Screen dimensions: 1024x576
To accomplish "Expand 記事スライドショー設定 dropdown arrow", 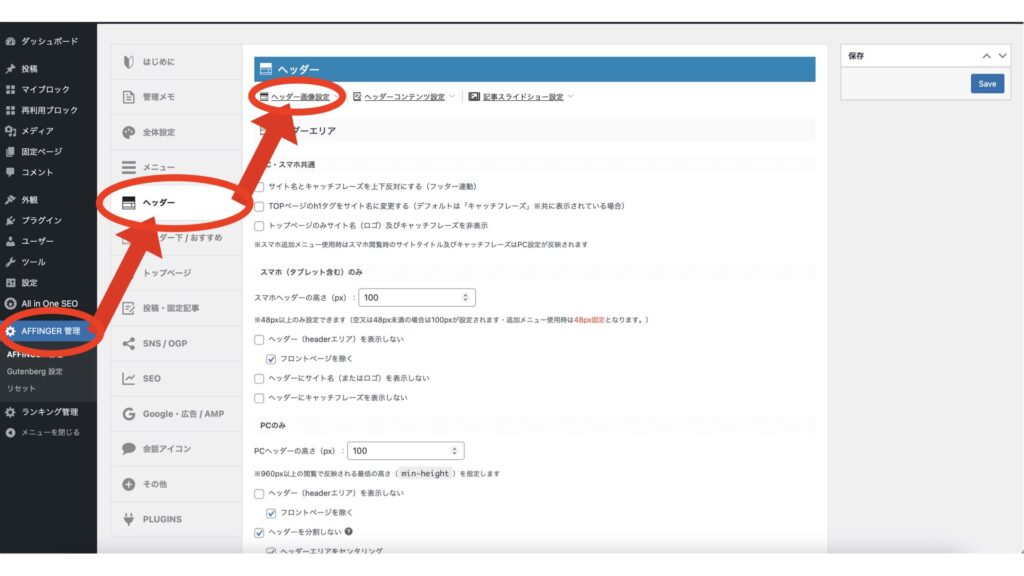I will tap(571, 97).
